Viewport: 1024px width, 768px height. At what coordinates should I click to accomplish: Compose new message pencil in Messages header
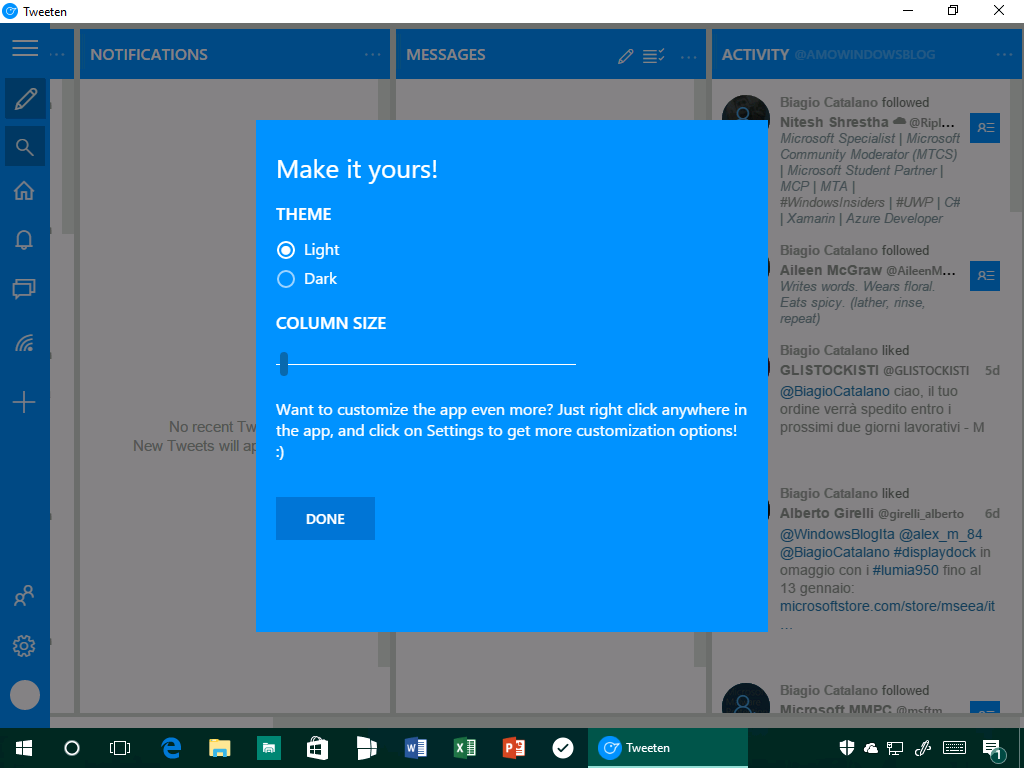[626, 56]
